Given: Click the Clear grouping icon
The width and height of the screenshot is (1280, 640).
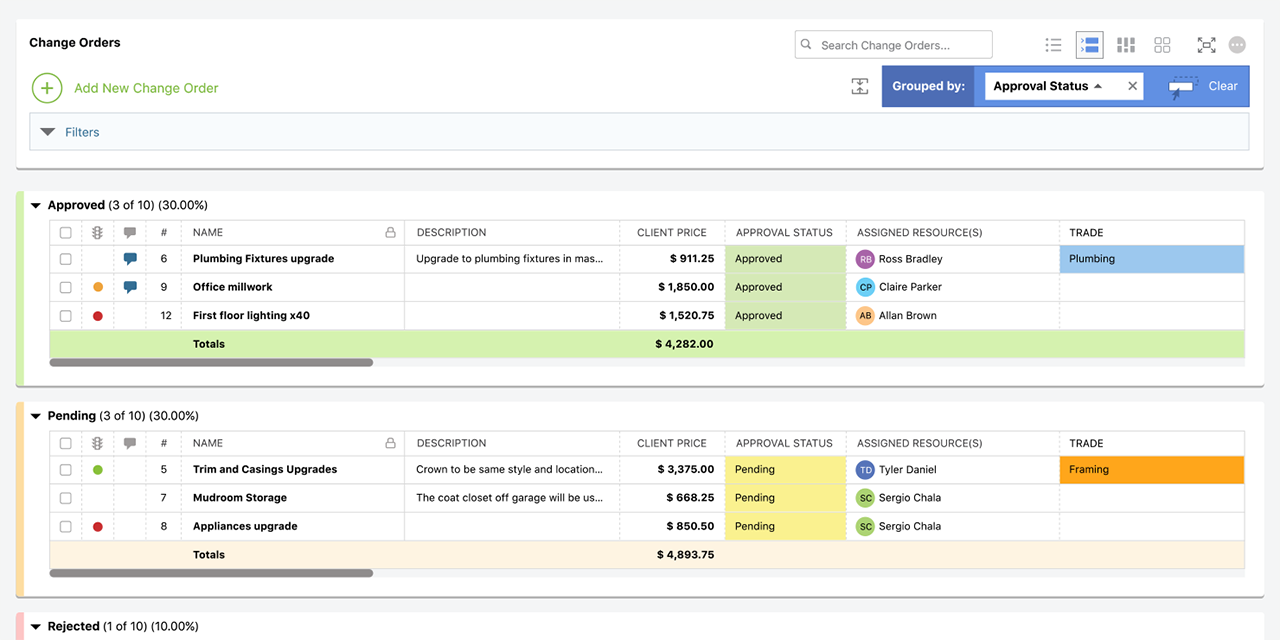Looking at the screenshot, I should click(x=1183, y=87).
